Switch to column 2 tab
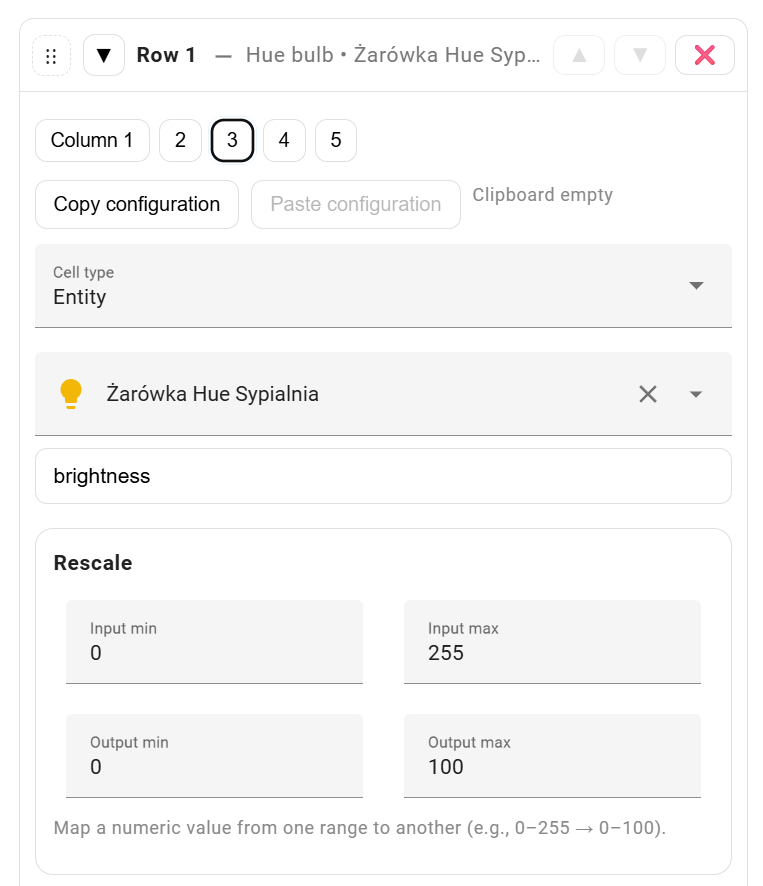 tap(180, 141)
